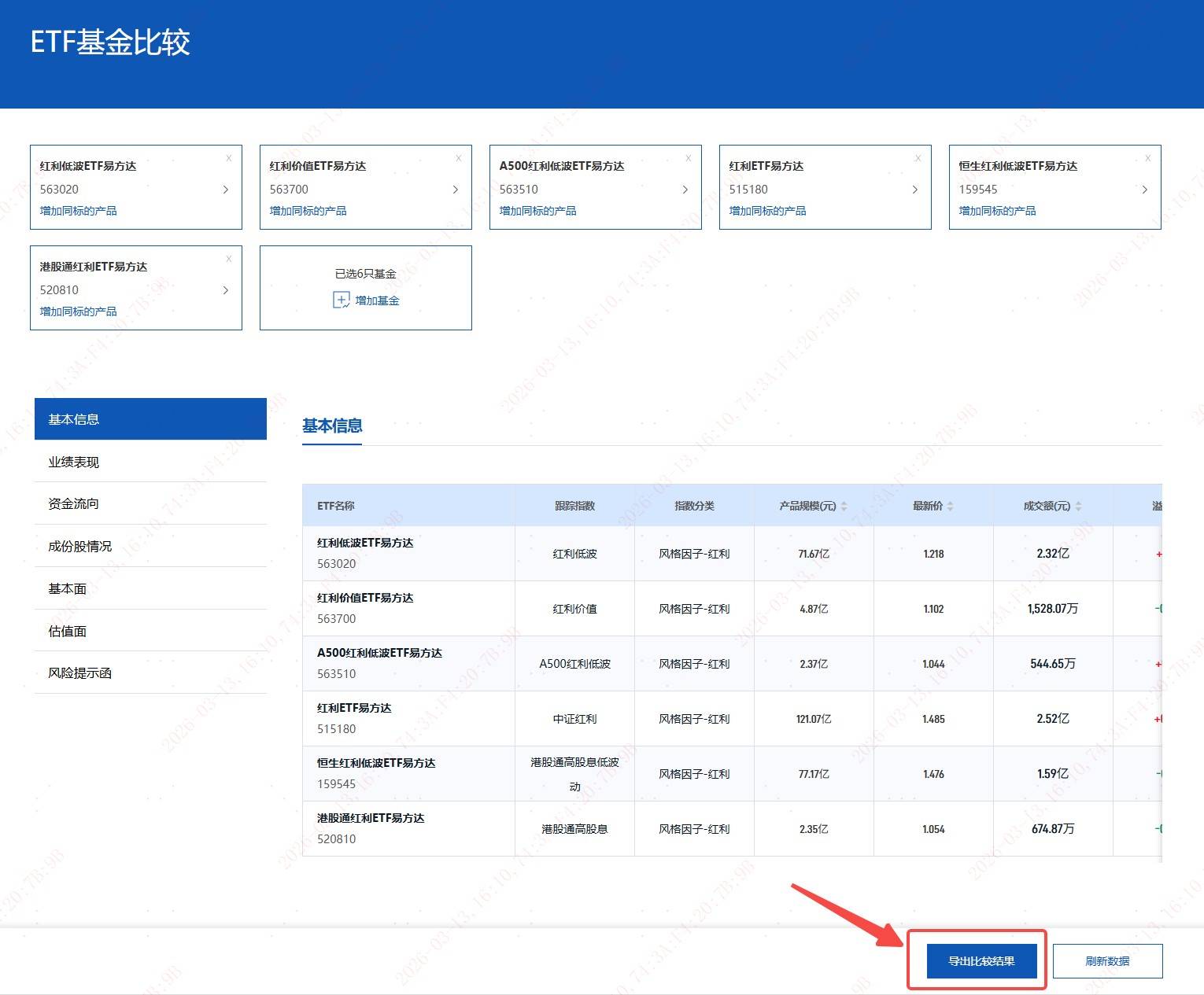Click 增加同标的产品 under 港股通红利ETF易方达

[x=78, y=311]
